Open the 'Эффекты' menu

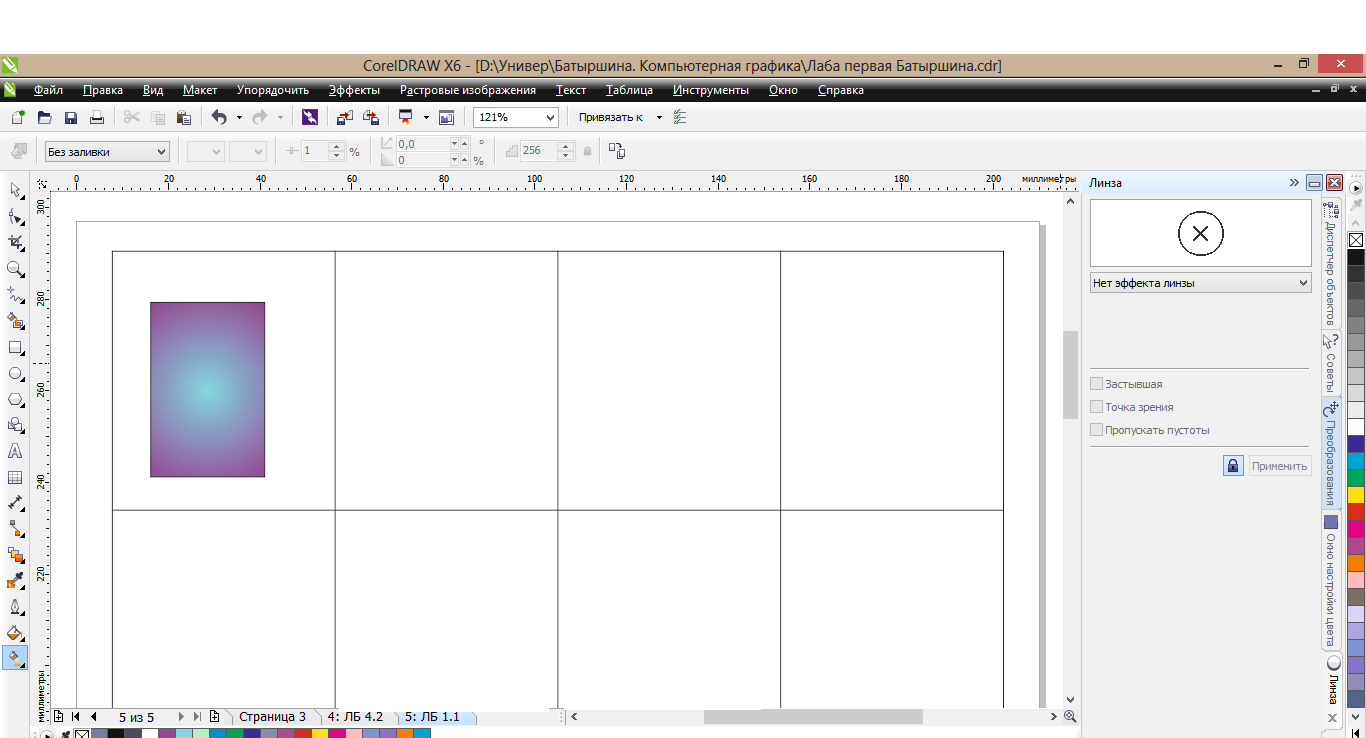coord(354,90)
